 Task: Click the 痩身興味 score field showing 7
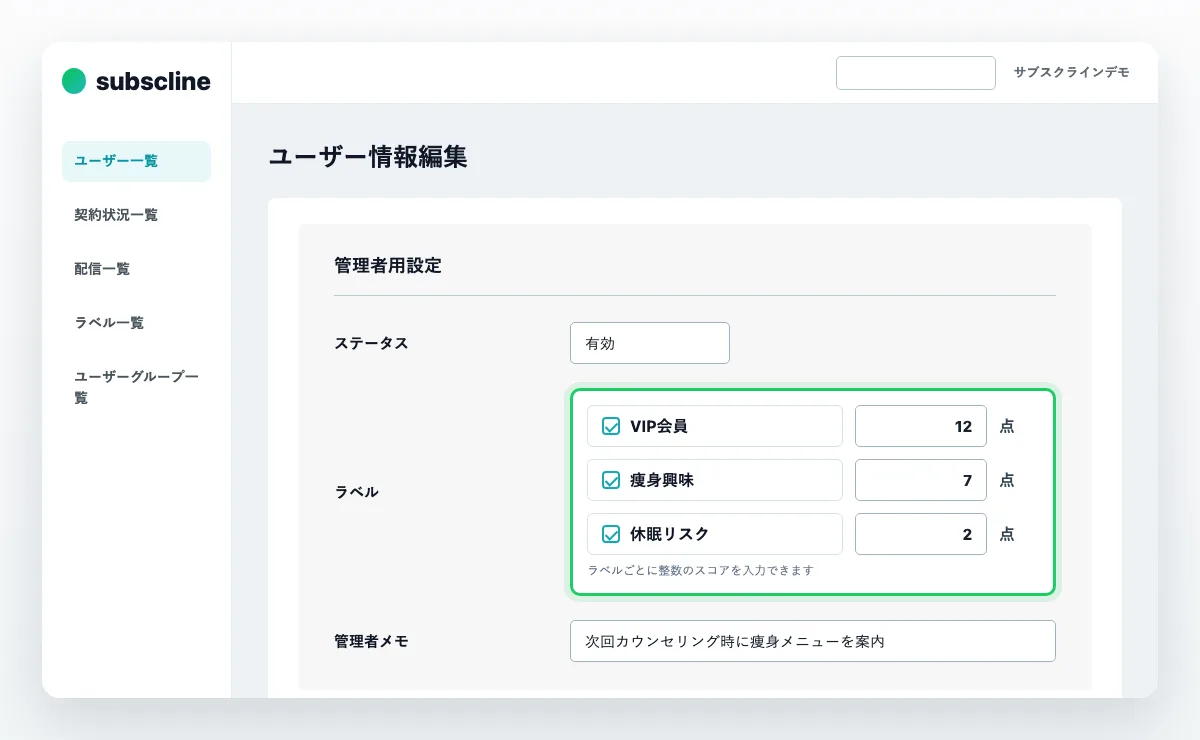921,480
